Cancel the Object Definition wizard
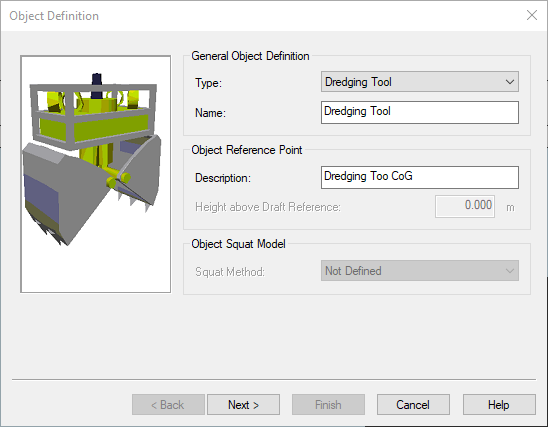The image size is (548, 427). [413, 405]
